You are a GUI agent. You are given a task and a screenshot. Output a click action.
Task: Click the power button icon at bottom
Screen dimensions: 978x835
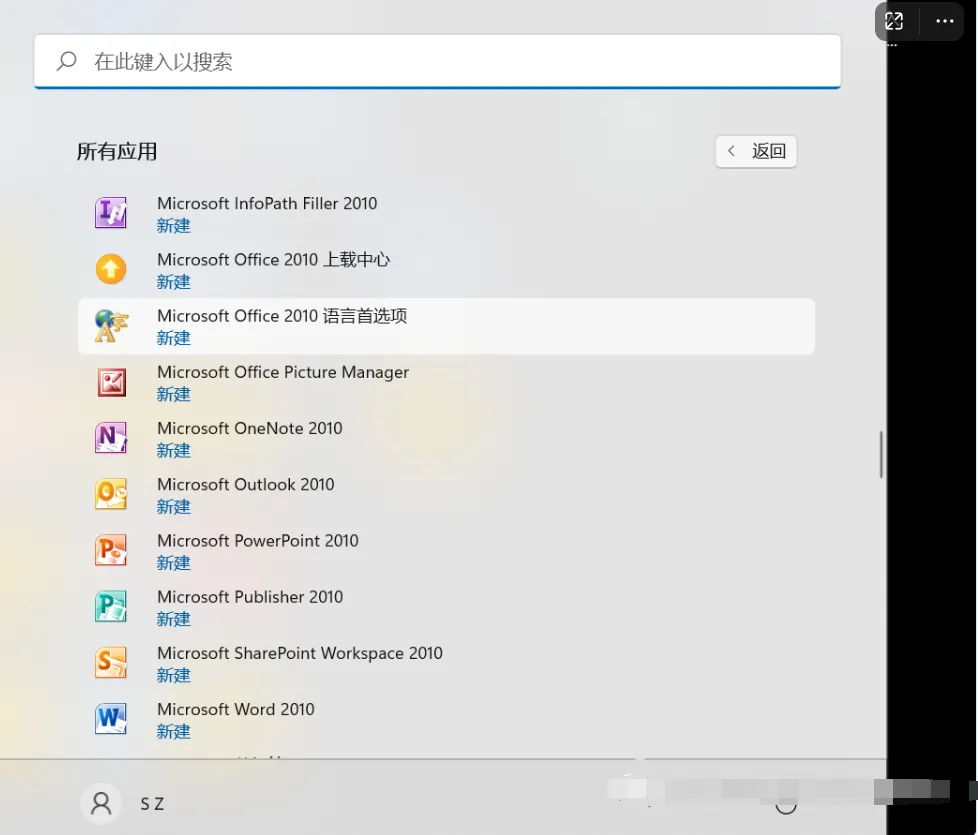pos(786,804)
